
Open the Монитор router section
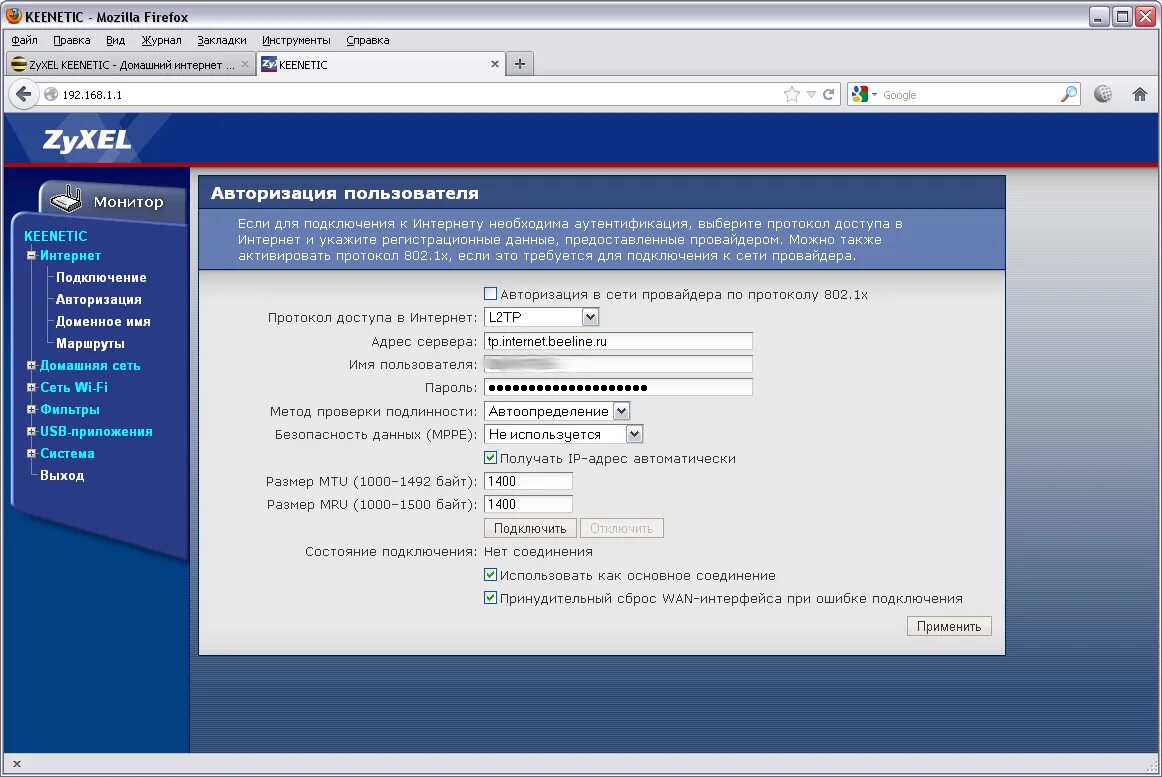(111, 201)
